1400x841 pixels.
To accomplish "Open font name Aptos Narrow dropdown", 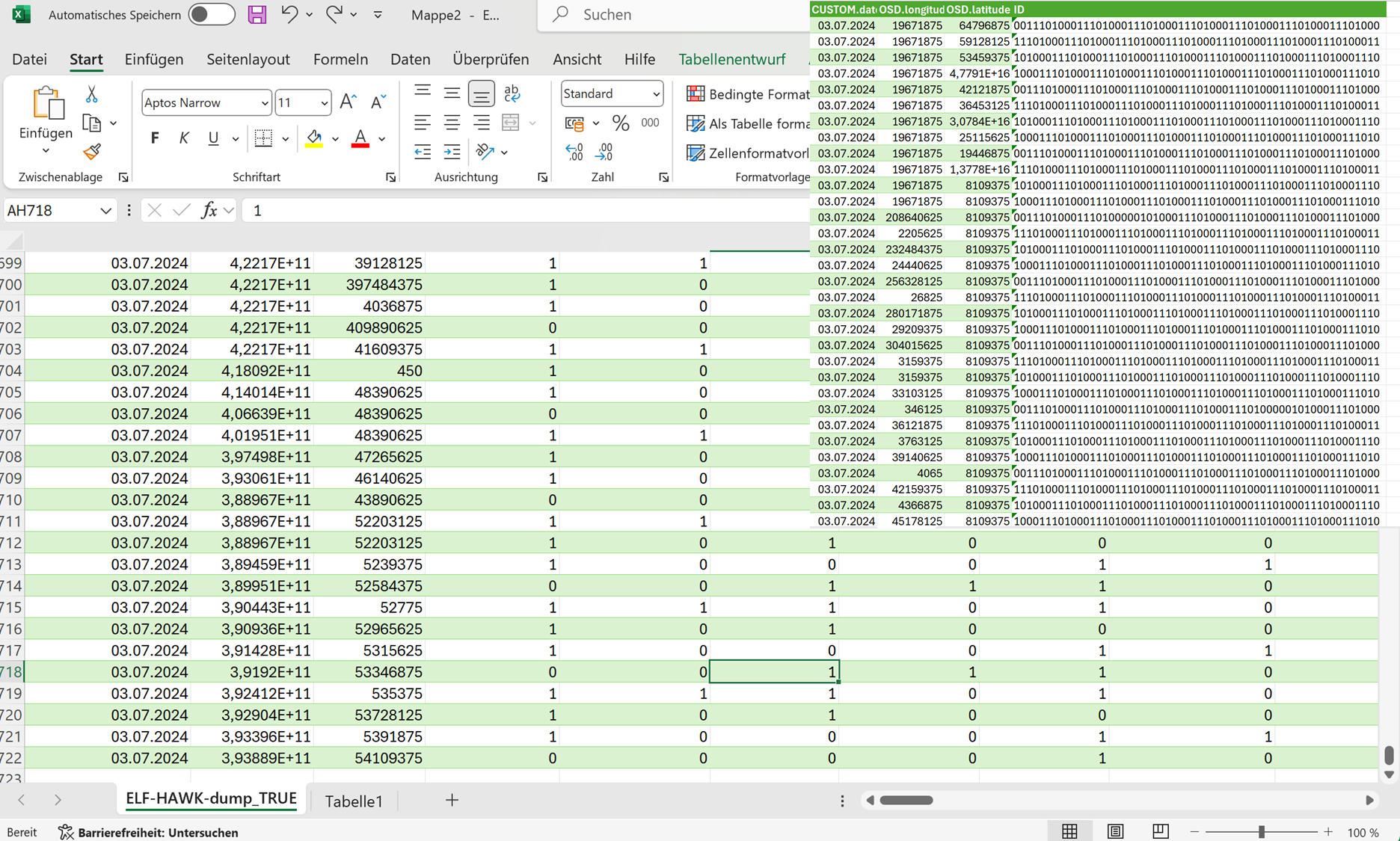I will [264, 103].
